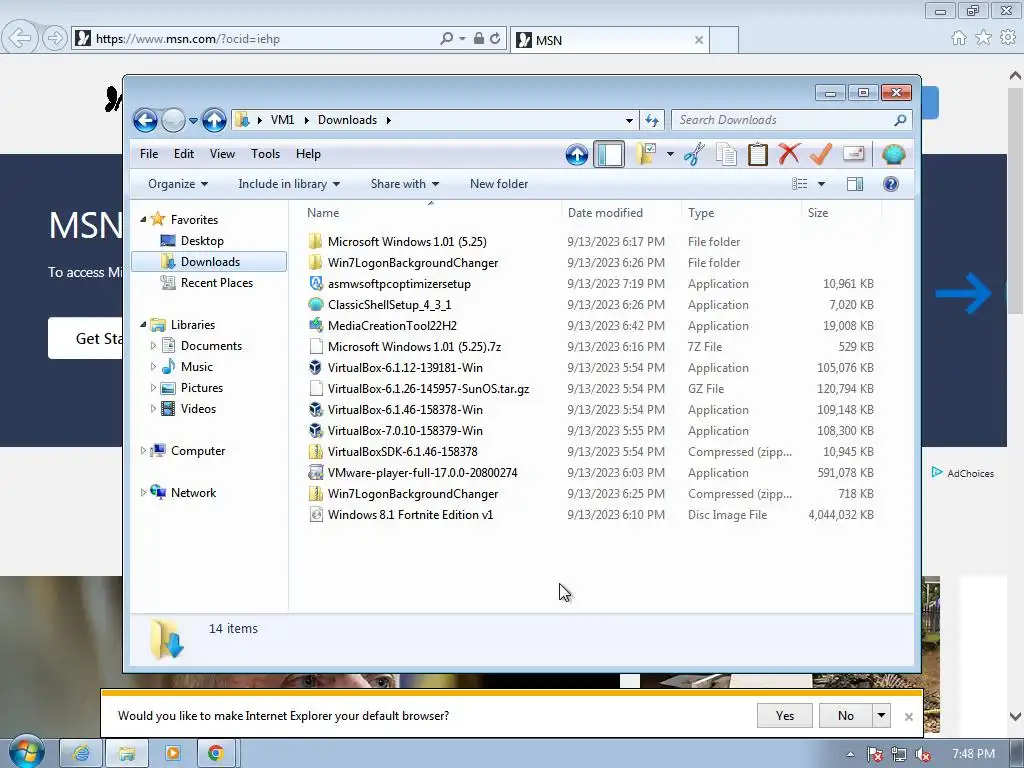Click the blue Help question mark icon
Viewport: 1024px width, 768px height.
pyautogui.click(x=891, y=184)
